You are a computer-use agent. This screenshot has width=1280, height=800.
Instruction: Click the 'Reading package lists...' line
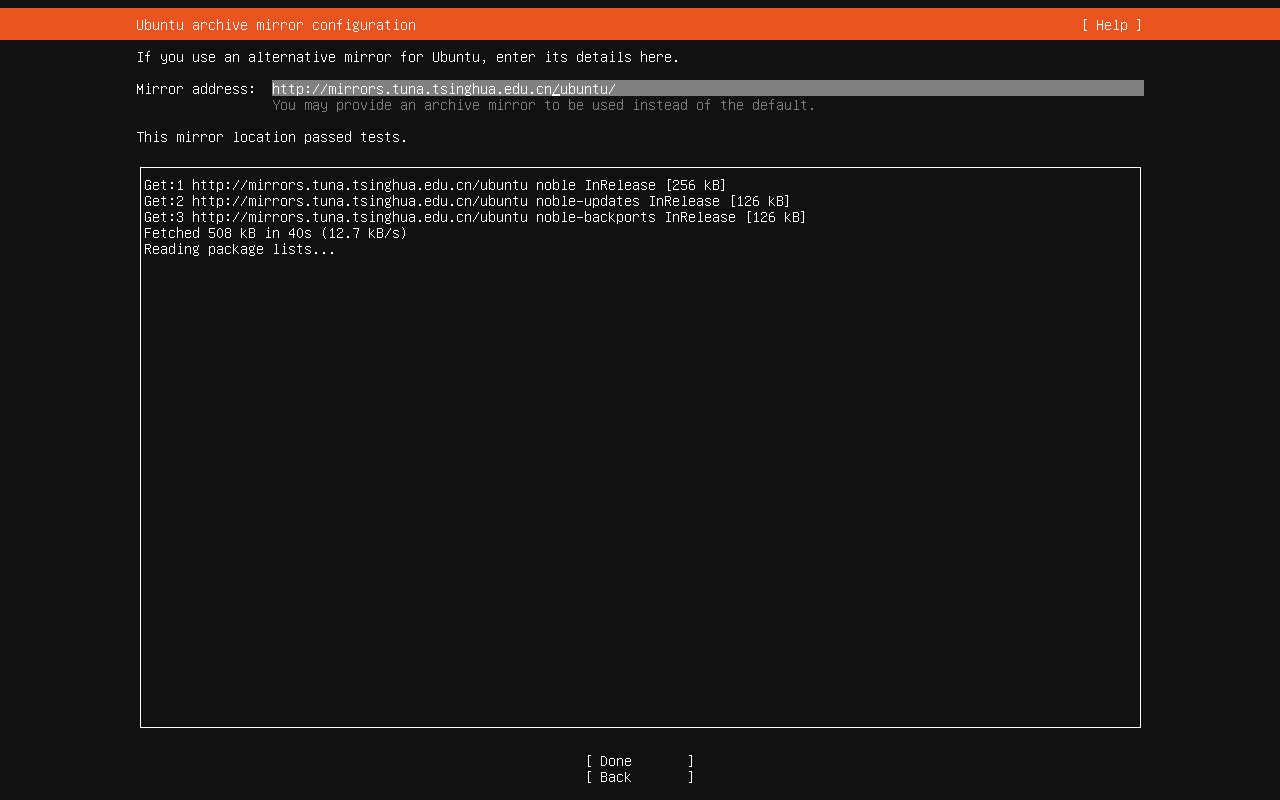(x=240, y=249)
